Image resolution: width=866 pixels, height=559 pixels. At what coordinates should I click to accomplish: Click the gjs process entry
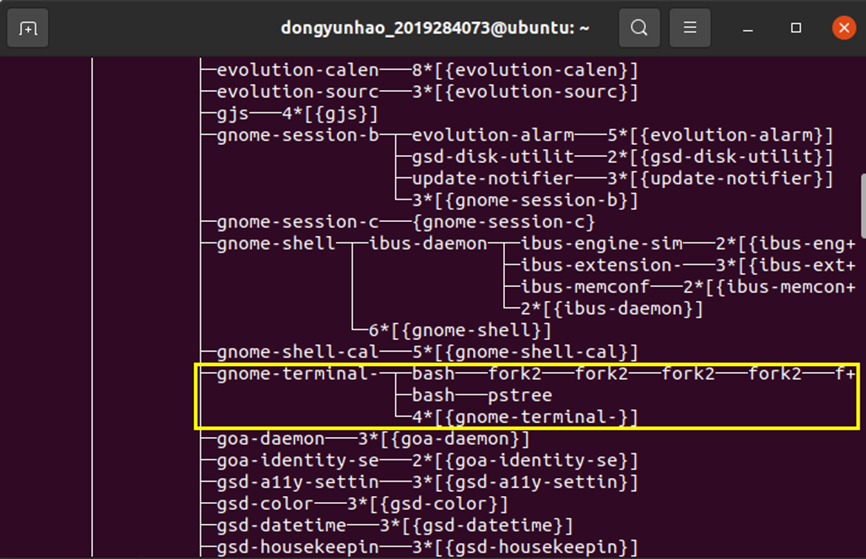[297, 114]
